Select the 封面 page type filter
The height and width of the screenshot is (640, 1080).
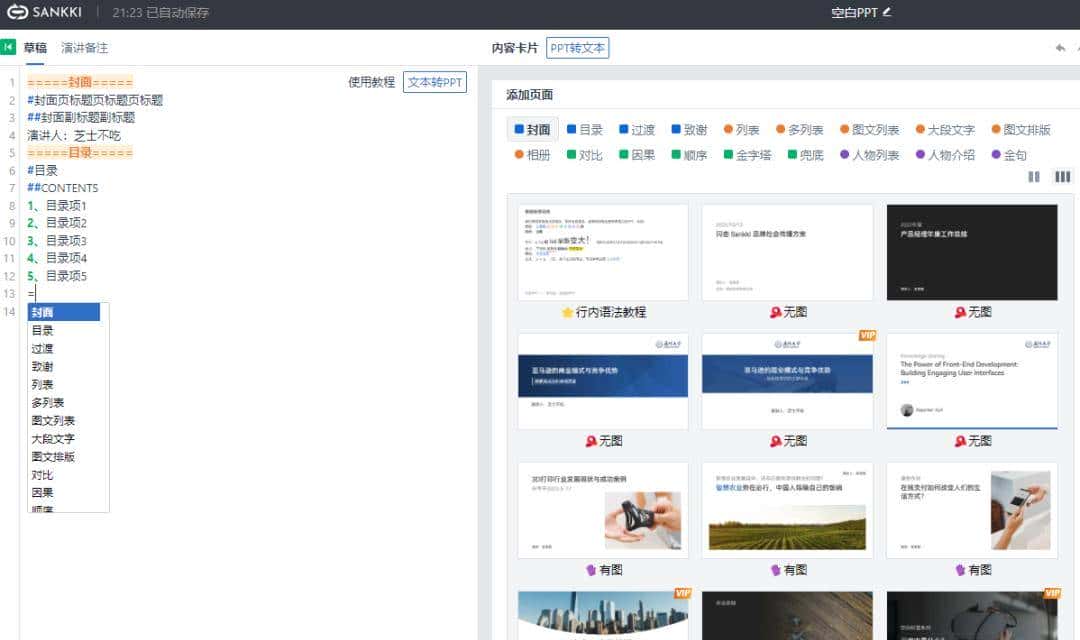point(532,130)
